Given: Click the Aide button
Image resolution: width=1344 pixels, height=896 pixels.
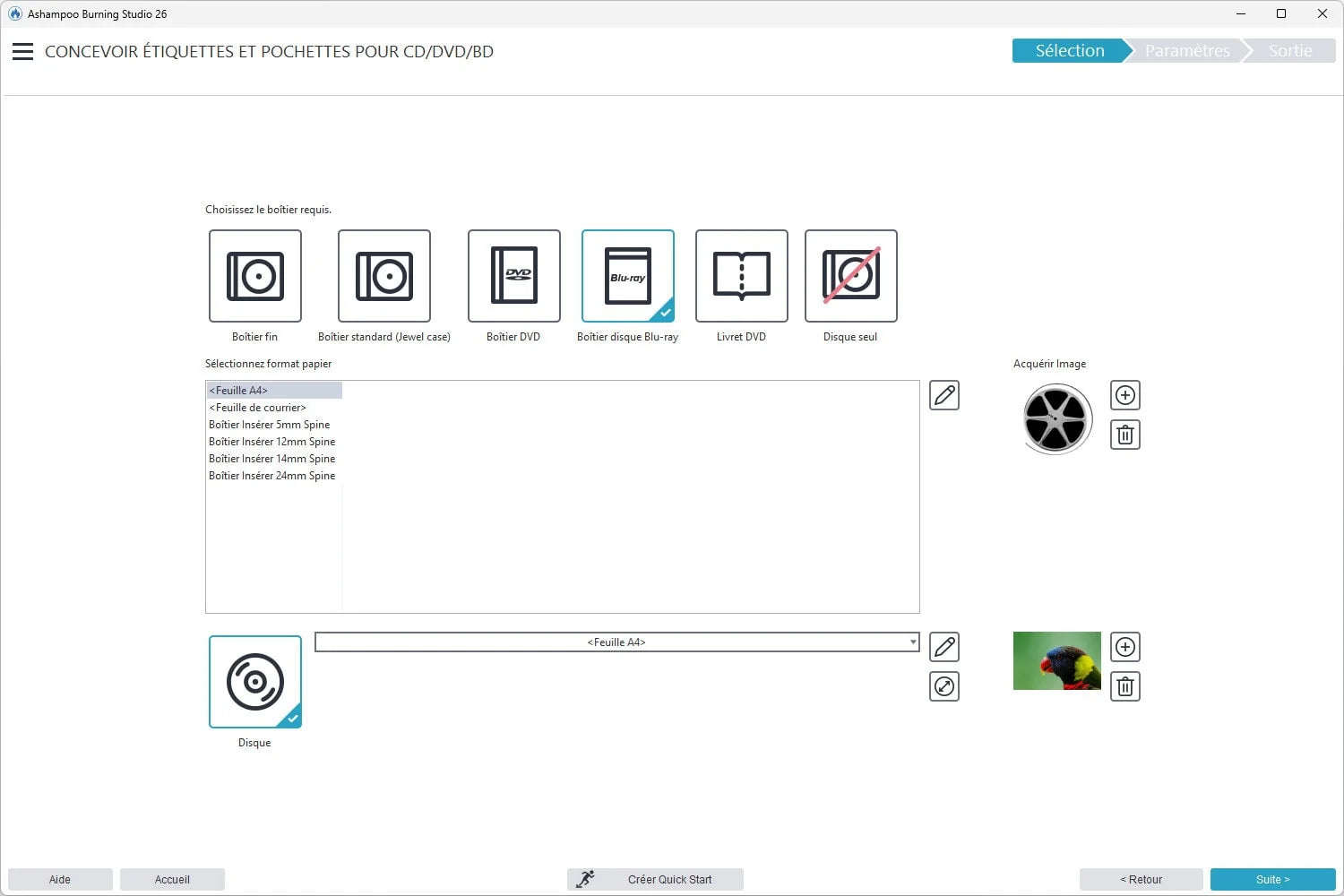Looking at the screenshot, I should pos(60,880).
